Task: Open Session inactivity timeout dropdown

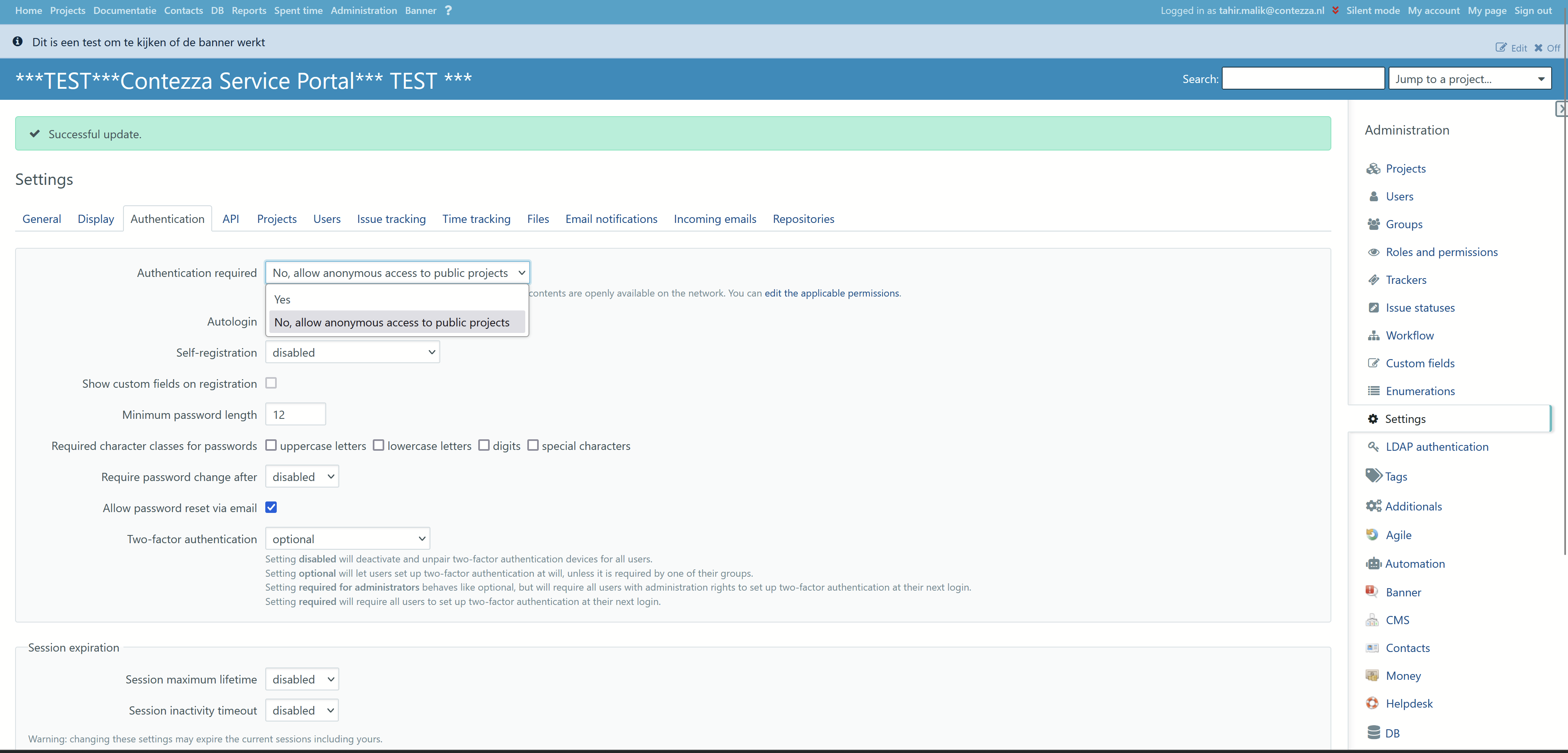Action: [302, 710]
